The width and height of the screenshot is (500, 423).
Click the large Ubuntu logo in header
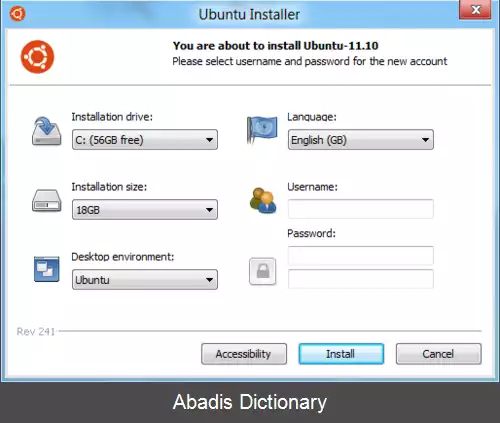[37, 57]
